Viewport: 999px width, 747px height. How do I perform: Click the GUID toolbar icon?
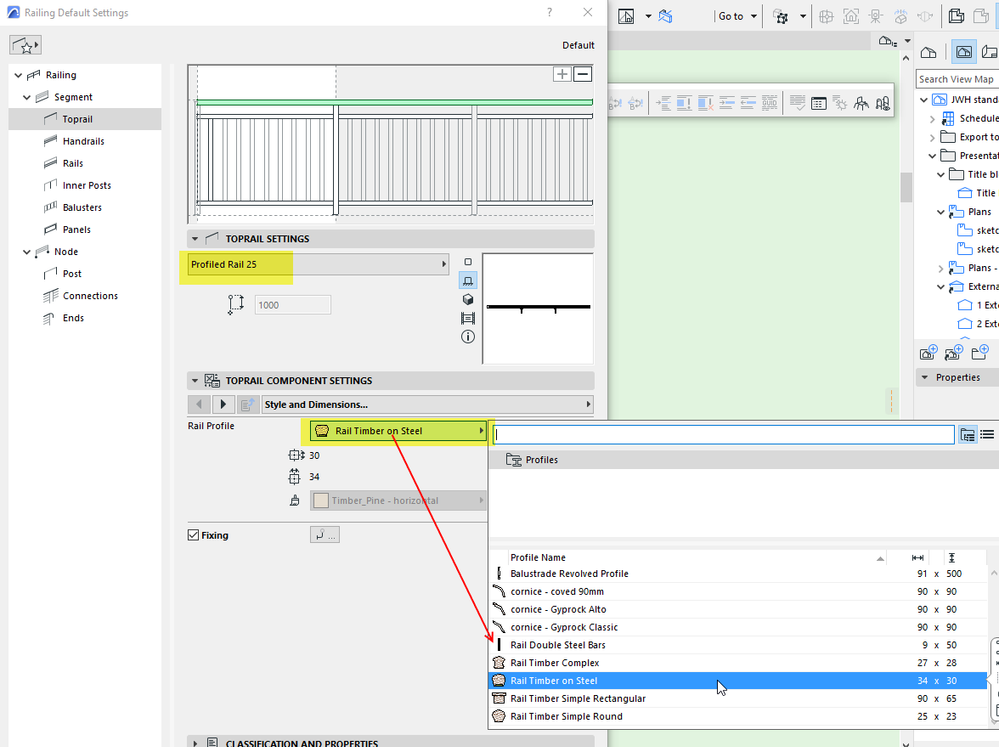coord(770,103)
